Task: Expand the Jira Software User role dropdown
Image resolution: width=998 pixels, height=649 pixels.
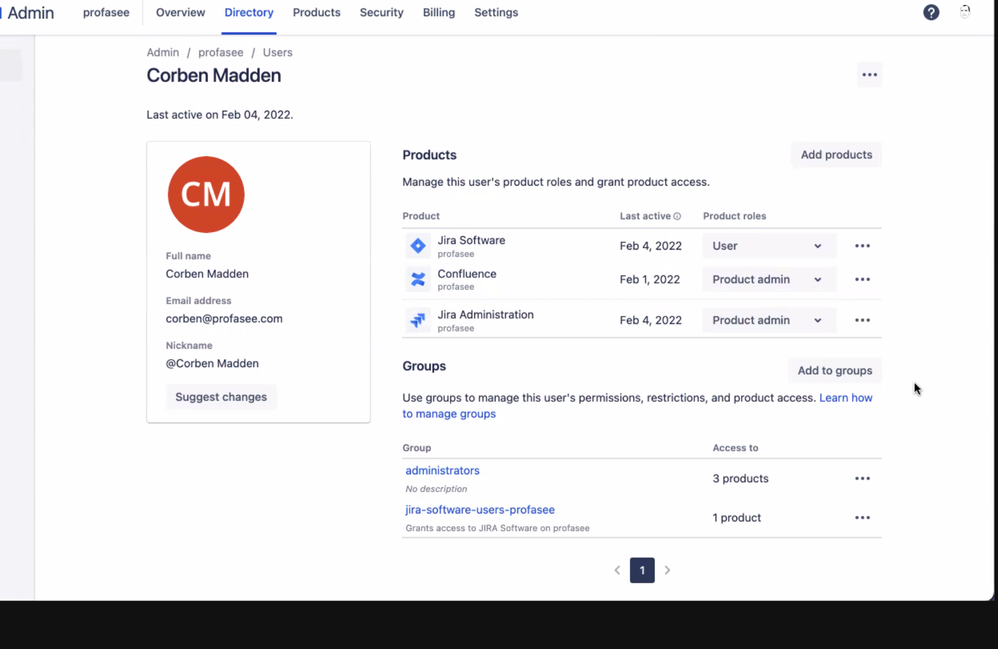Action: pyautogui.click(x=769, y=246)
